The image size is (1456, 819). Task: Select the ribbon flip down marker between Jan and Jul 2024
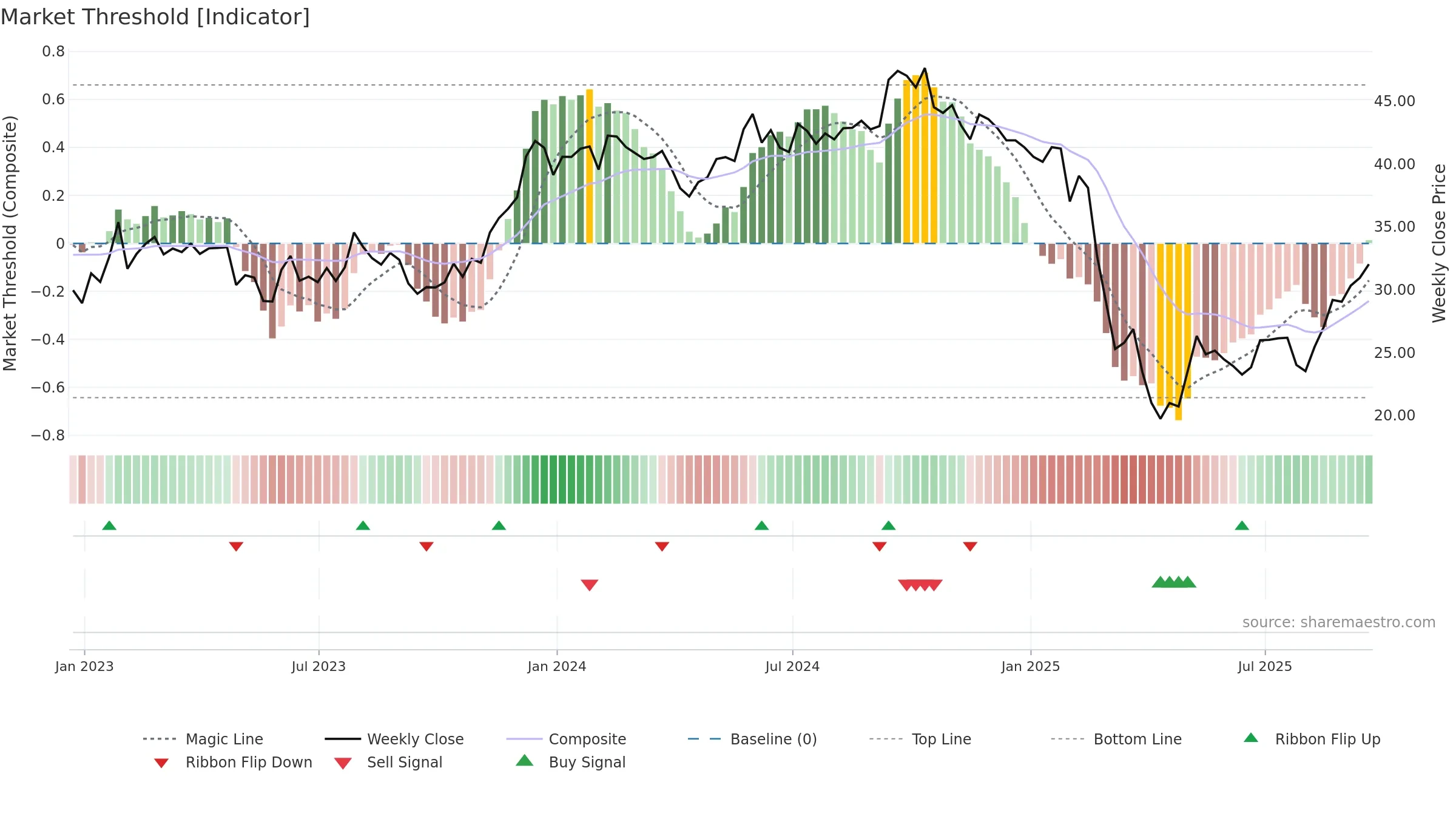click(662, 547)
